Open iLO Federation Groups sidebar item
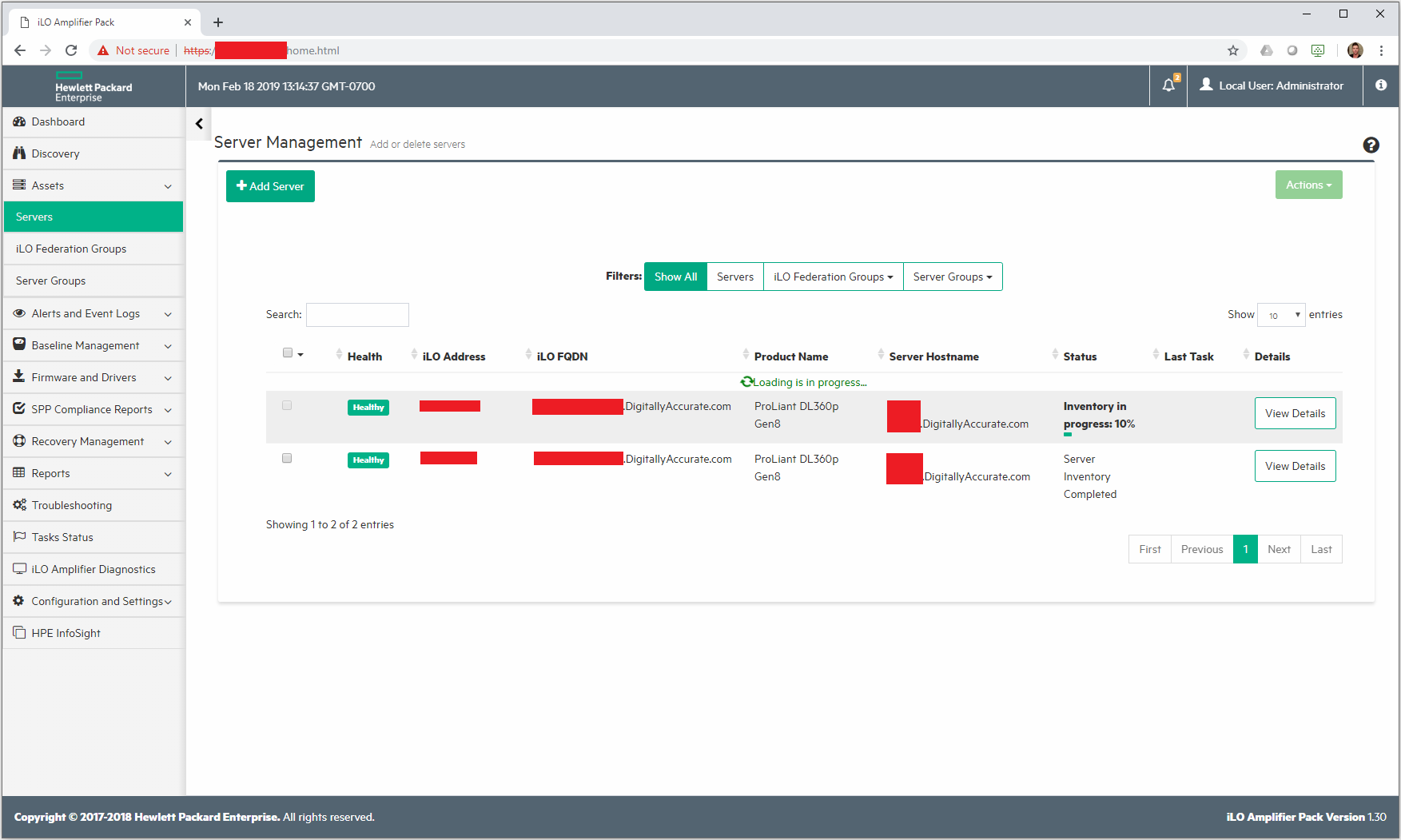The width and height of the screenshot is (1401, 840). [94, 249]
